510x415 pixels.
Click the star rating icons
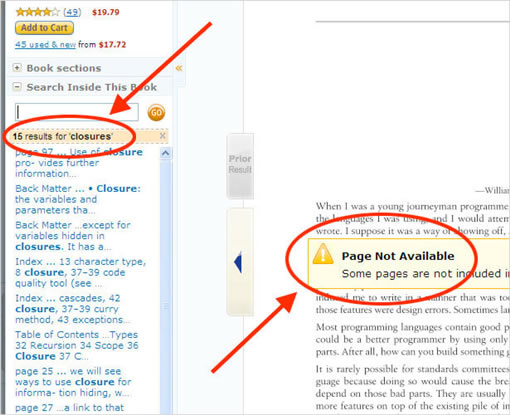(x=38, y=12)
